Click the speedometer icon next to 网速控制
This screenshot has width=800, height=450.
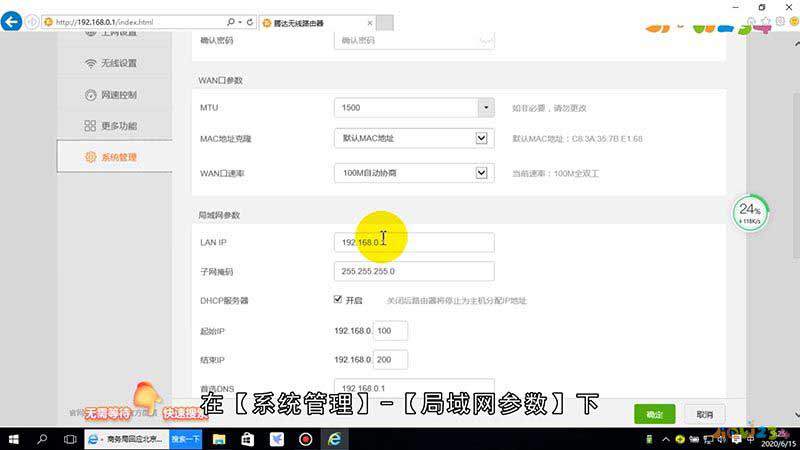(x=90, y=95)
